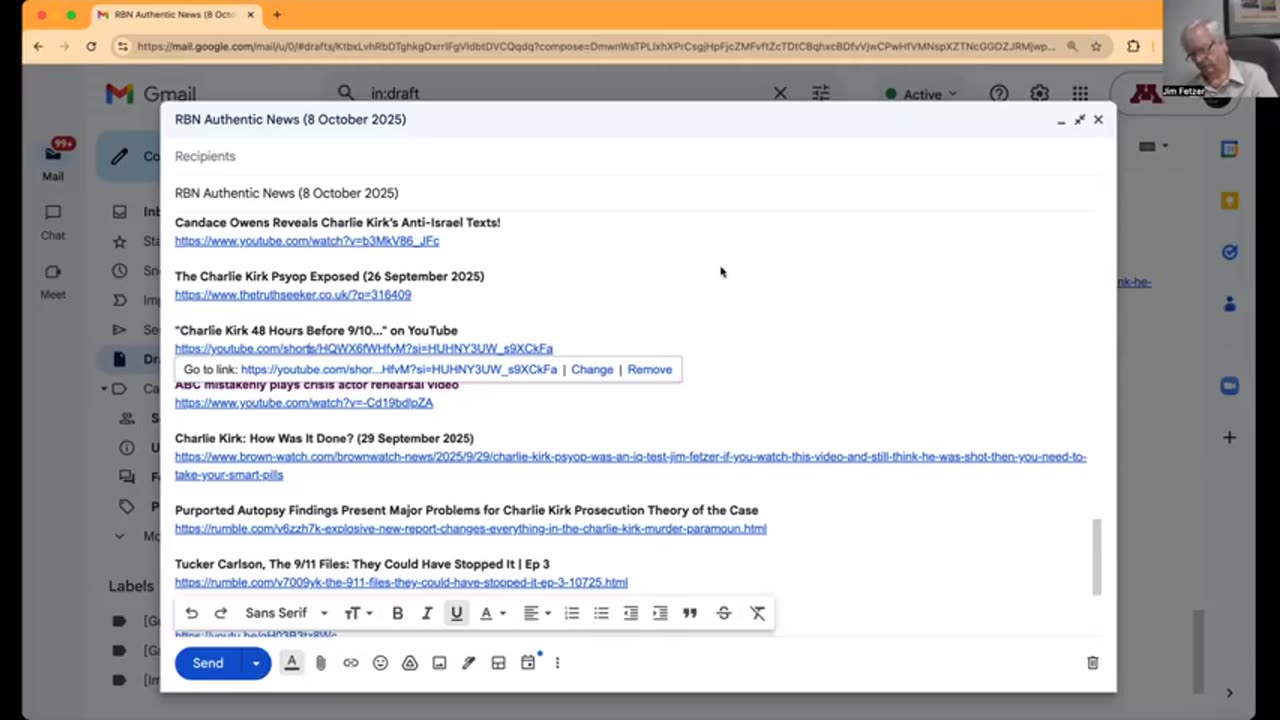1280x720 pixels.
Task: Open more options three-dot menu in compose
Action: tap(557, 663)
